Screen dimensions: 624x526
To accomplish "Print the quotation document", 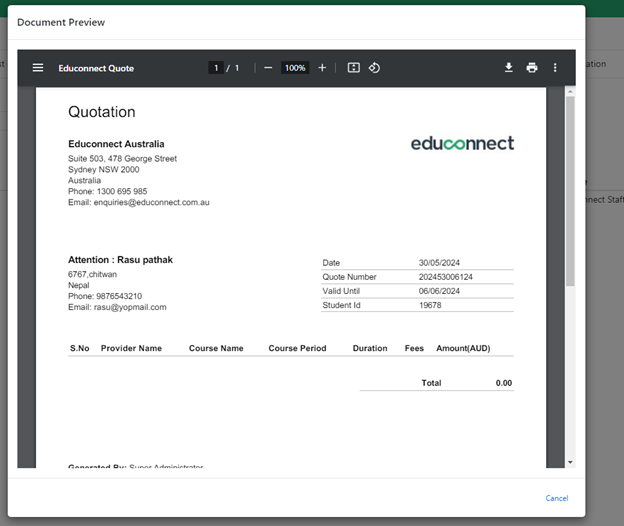I will (x=532, y=68).
